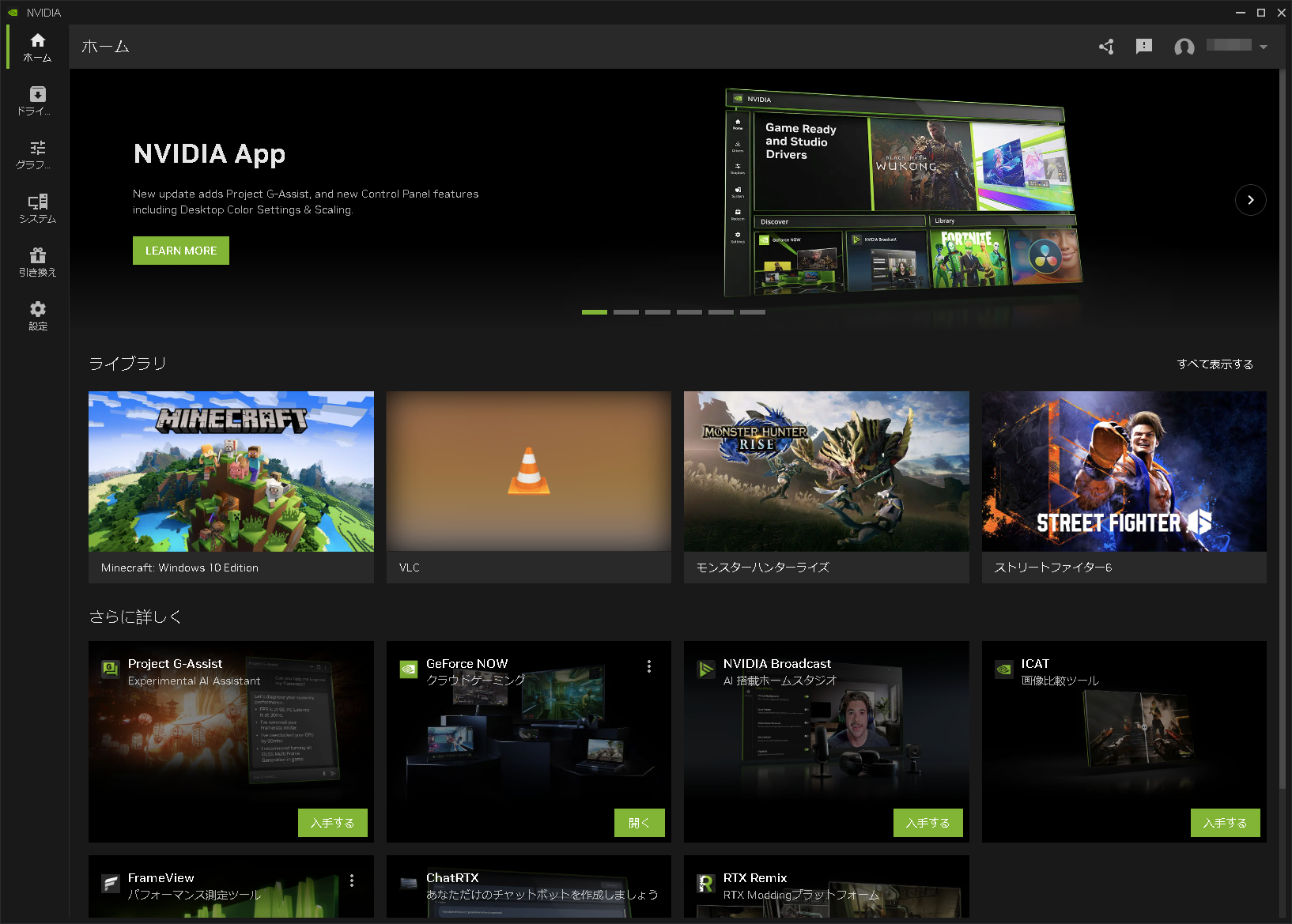The height and width of the screenshot is (924, 1292).
Task: Open the GeForce NOW options menu
Action: coord(648,666)
